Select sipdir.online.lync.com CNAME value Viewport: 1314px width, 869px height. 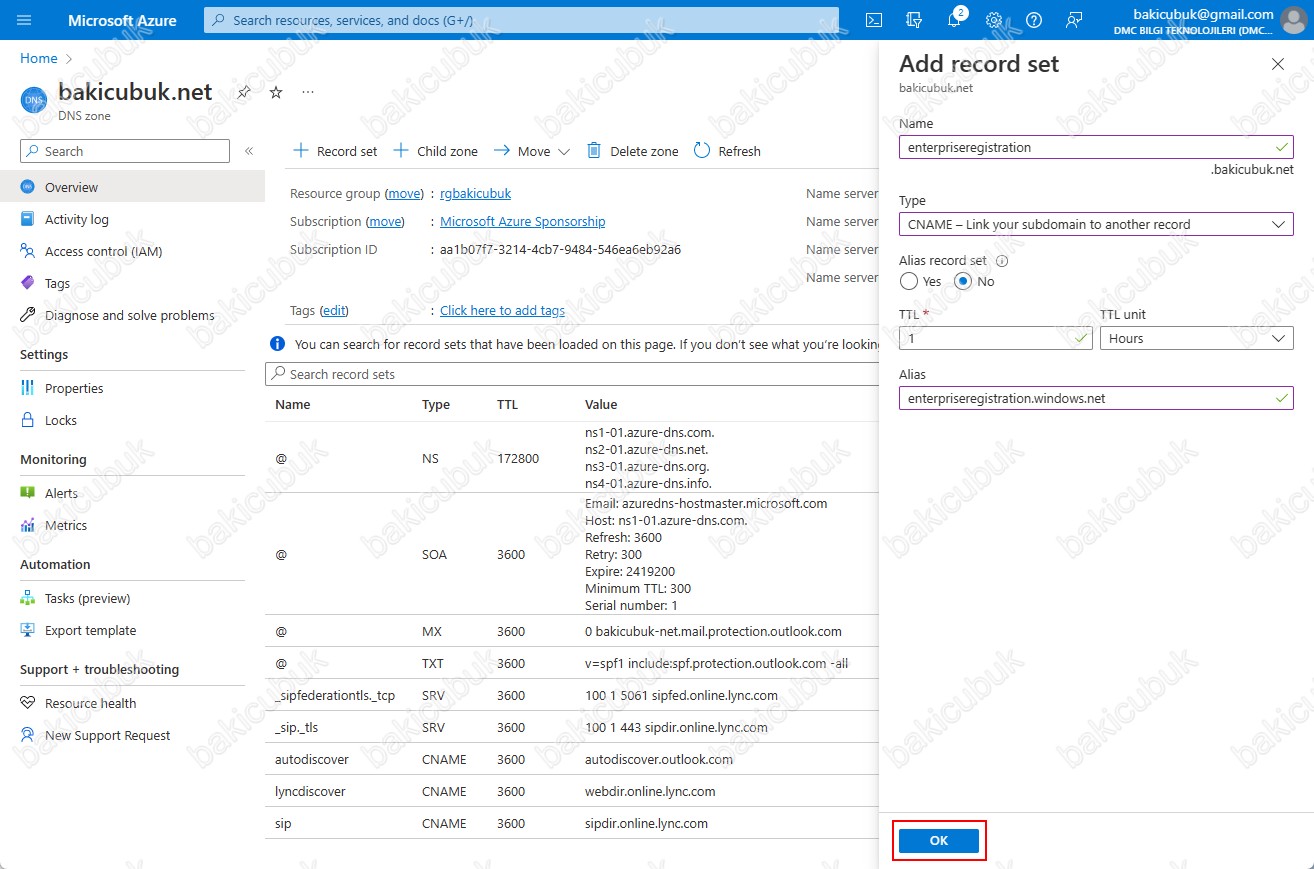click(646, 823)
